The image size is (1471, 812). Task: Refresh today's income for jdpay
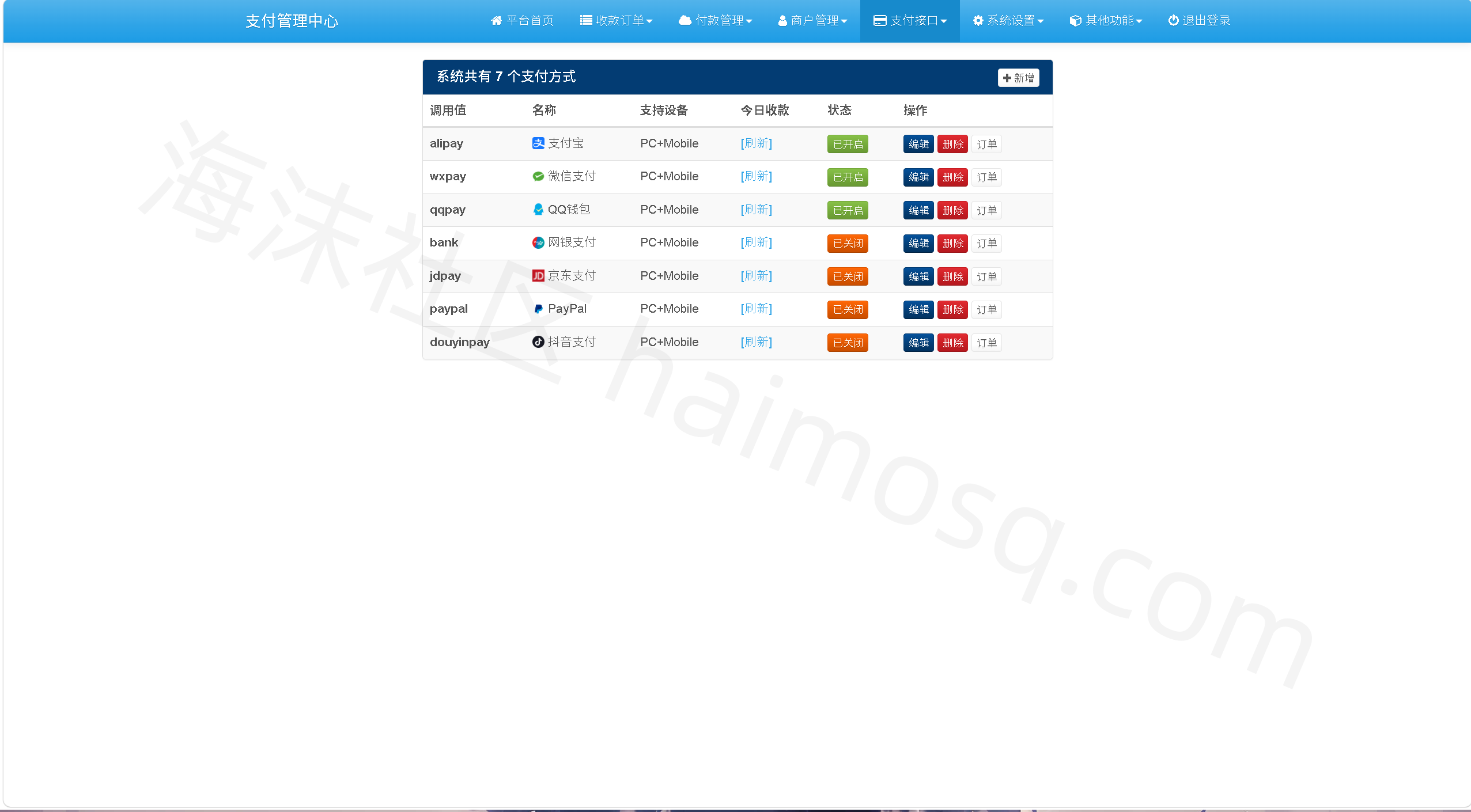[x=756, y=276]
